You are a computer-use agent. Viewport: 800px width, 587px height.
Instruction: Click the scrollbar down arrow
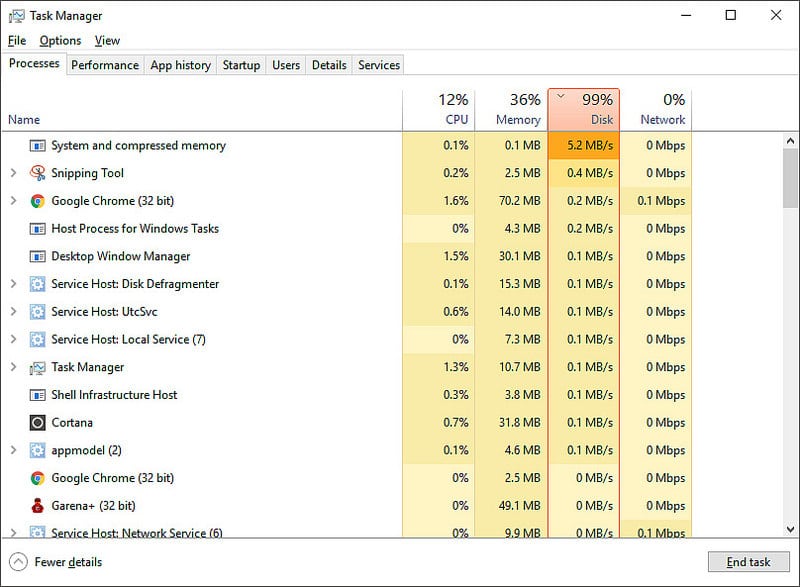(x=790, y=529)
